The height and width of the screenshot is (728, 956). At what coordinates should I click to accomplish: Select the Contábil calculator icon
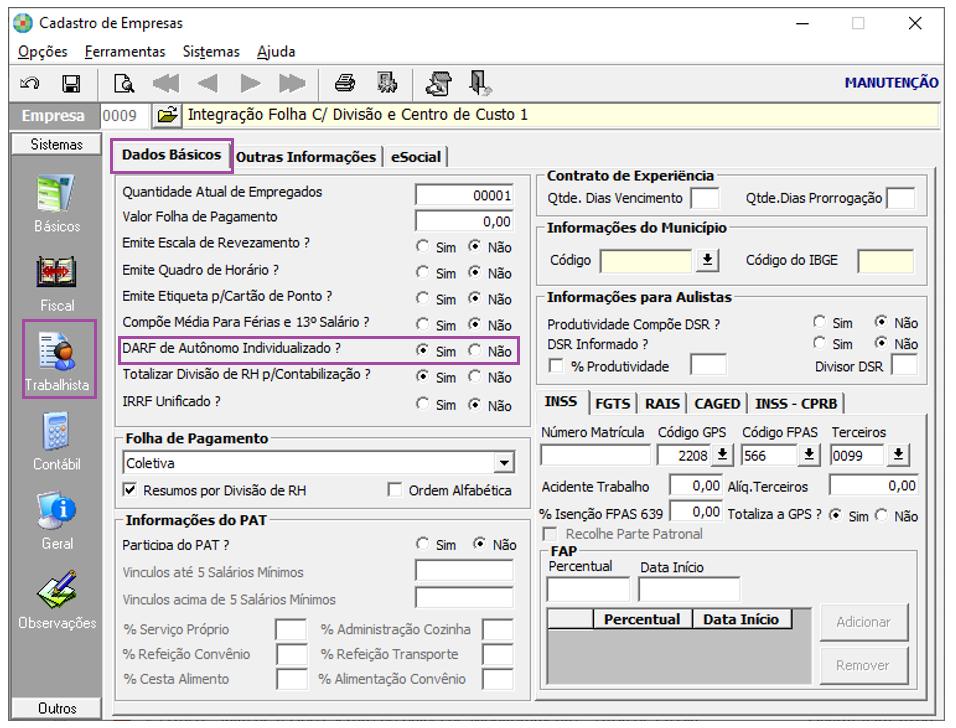pos(57,431)
